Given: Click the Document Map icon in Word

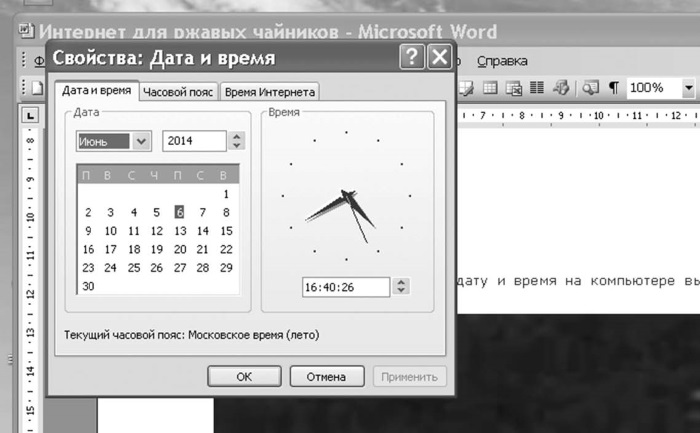Looking at the screenshot, I should 590,88.
